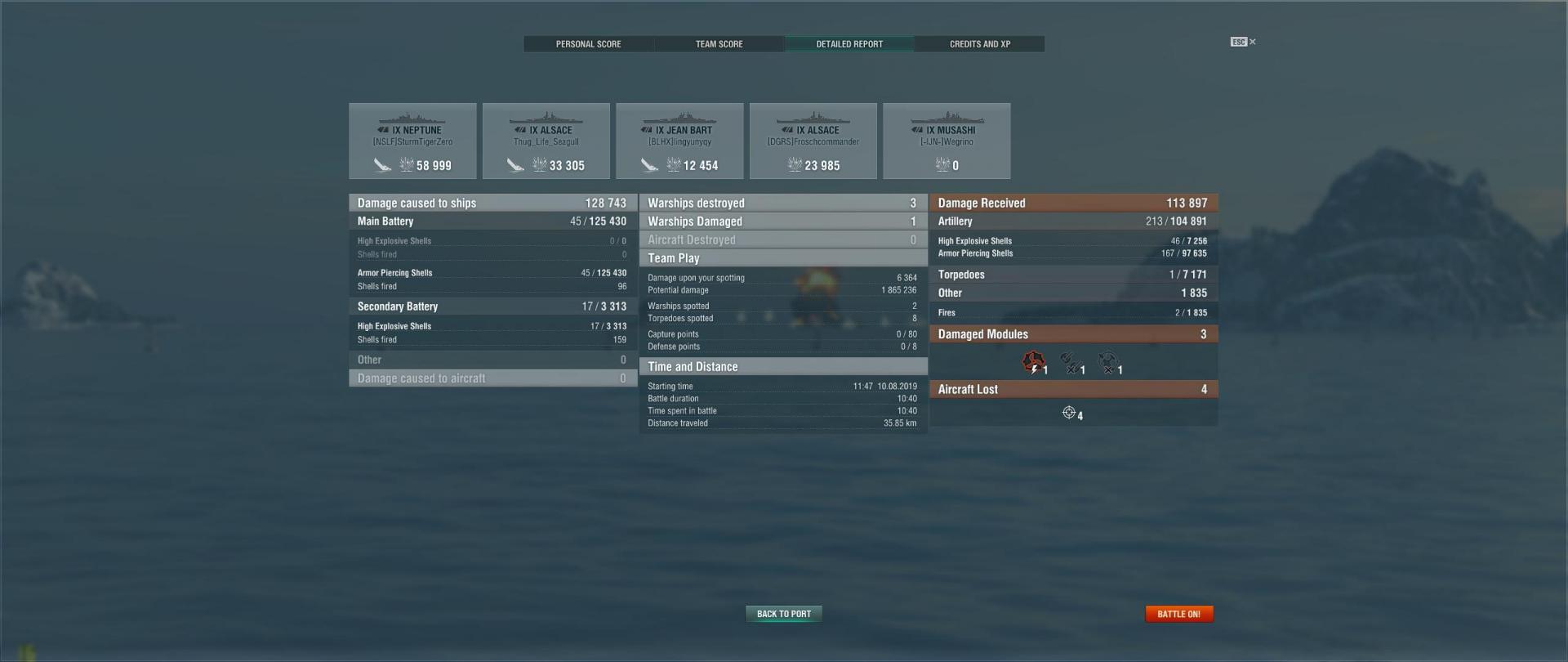This screenshot has width=1568, height=662.
Task: Click the damage splash icon on Musashi card
Action: coord(942,165)
